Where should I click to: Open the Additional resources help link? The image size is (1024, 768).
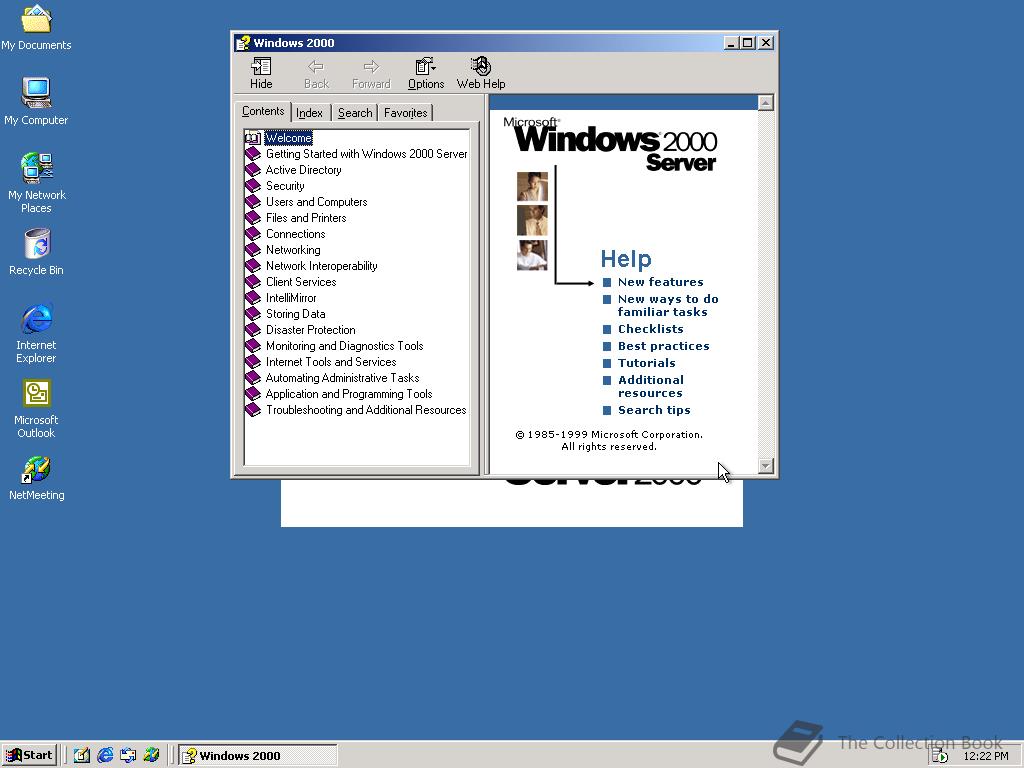(x=651, y=387)
